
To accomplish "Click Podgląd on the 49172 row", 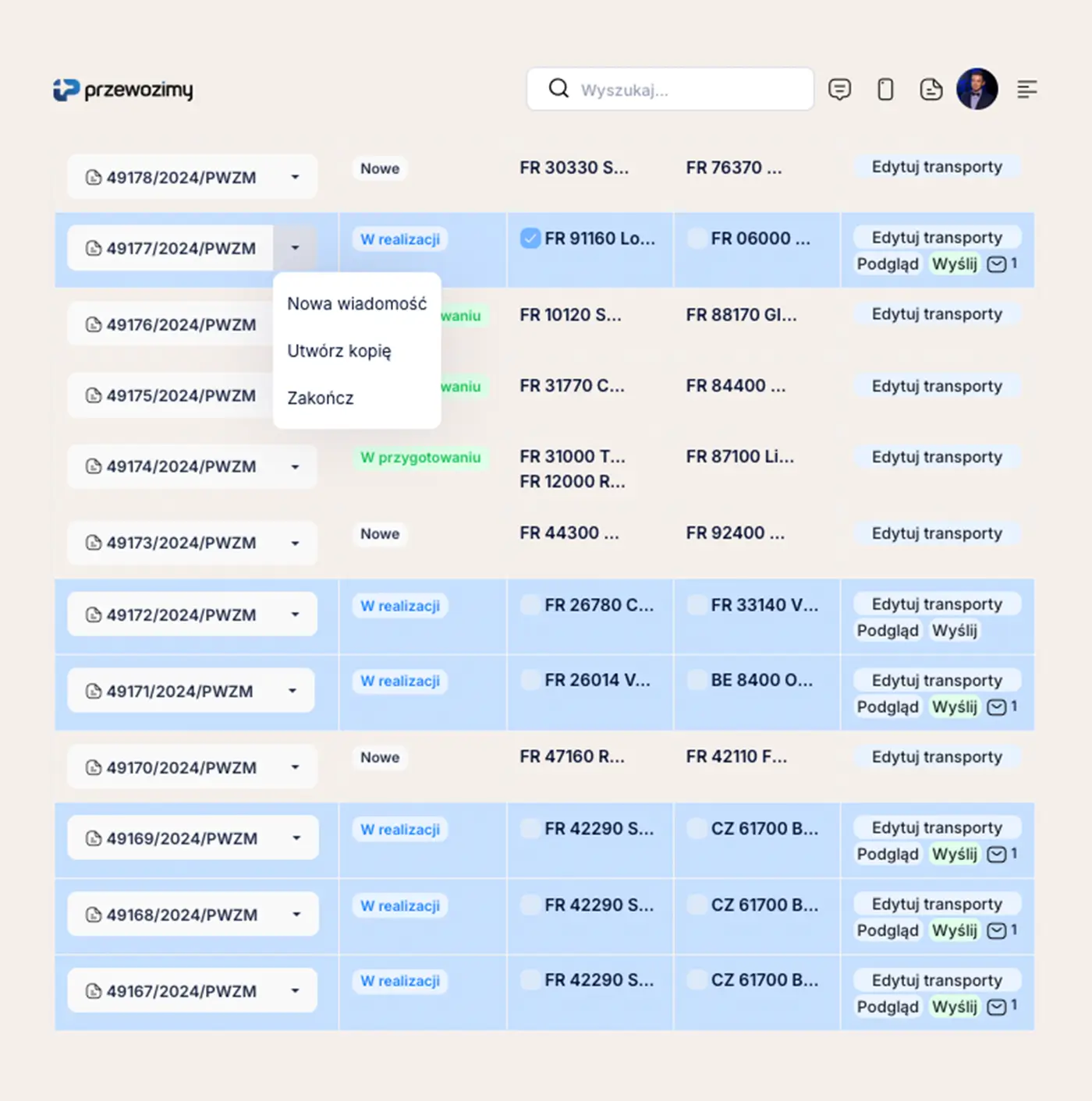I will click(887, 630).
